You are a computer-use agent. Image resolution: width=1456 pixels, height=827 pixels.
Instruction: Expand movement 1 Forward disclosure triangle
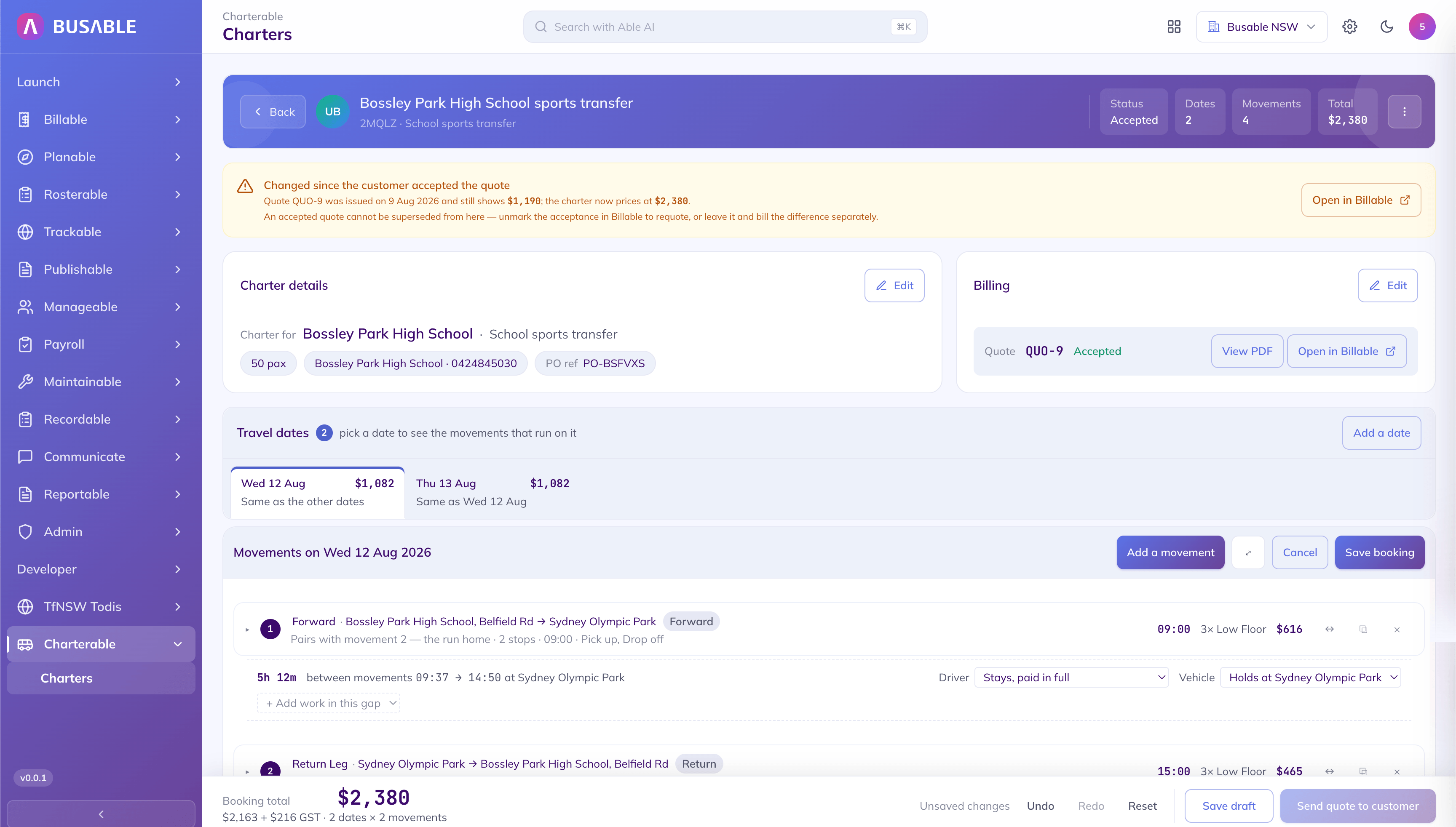pos(247,630)
